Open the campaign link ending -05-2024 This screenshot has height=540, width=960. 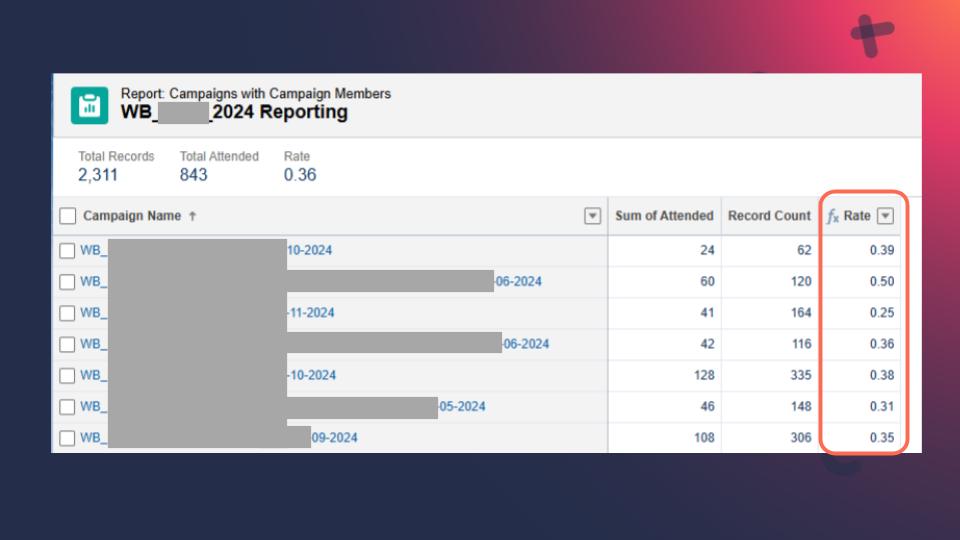click(x=462, y=407)
